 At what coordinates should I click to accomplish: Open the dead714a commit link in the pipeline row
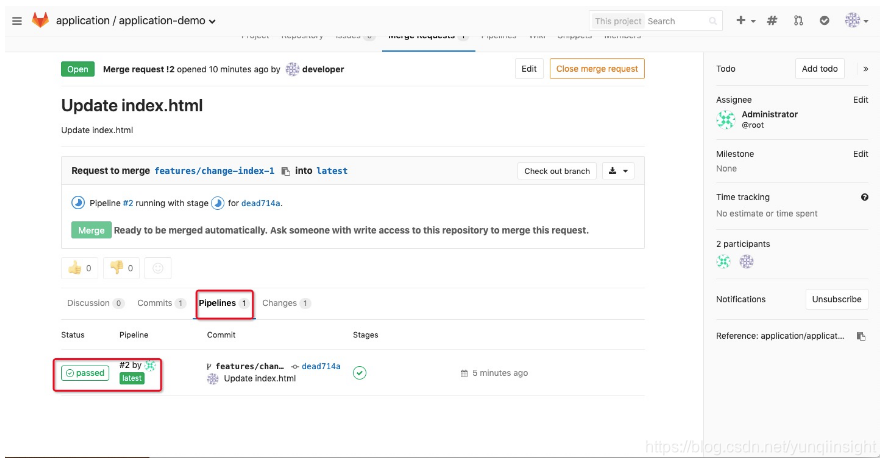tap(321, 366)
